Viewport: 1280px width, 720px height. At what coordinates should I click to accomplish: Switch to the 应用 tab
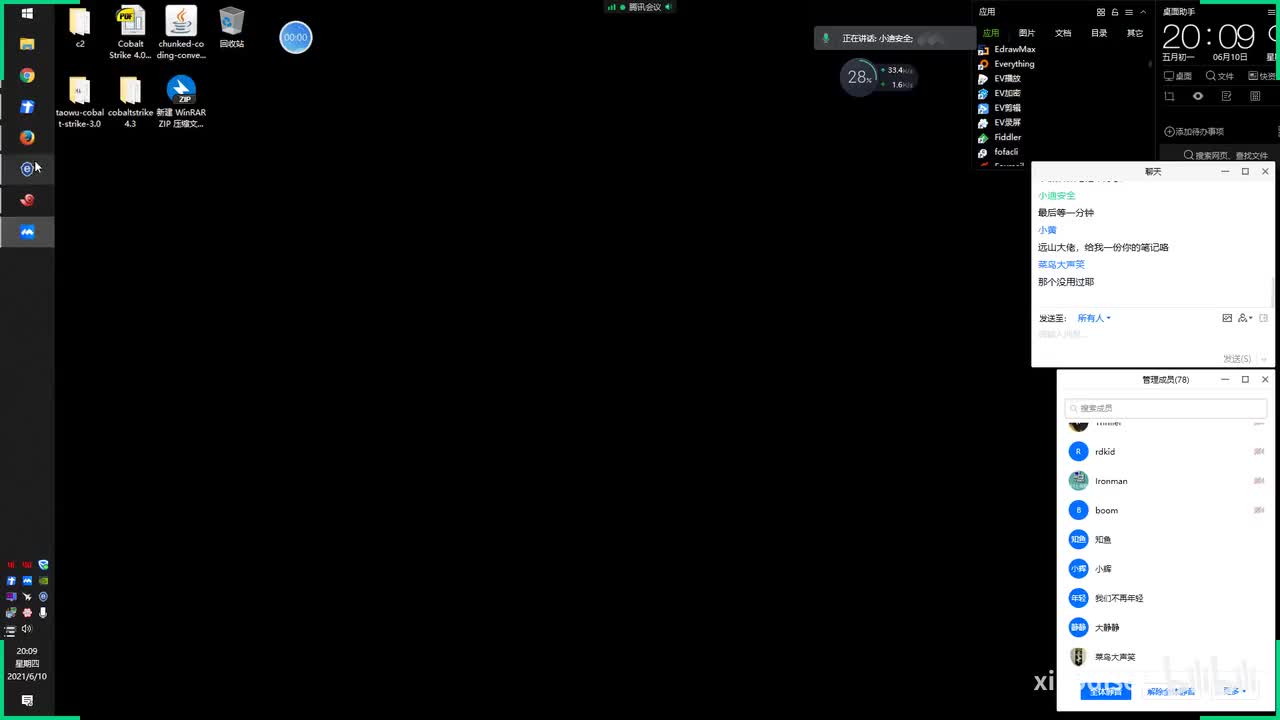pos(990,33)
